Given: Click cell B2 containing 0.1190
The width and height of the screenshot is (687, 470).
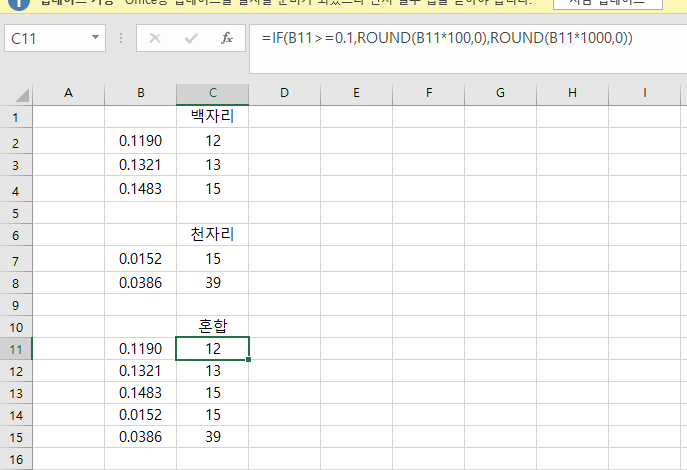Looking at the screenshot, I should [141, 141].
